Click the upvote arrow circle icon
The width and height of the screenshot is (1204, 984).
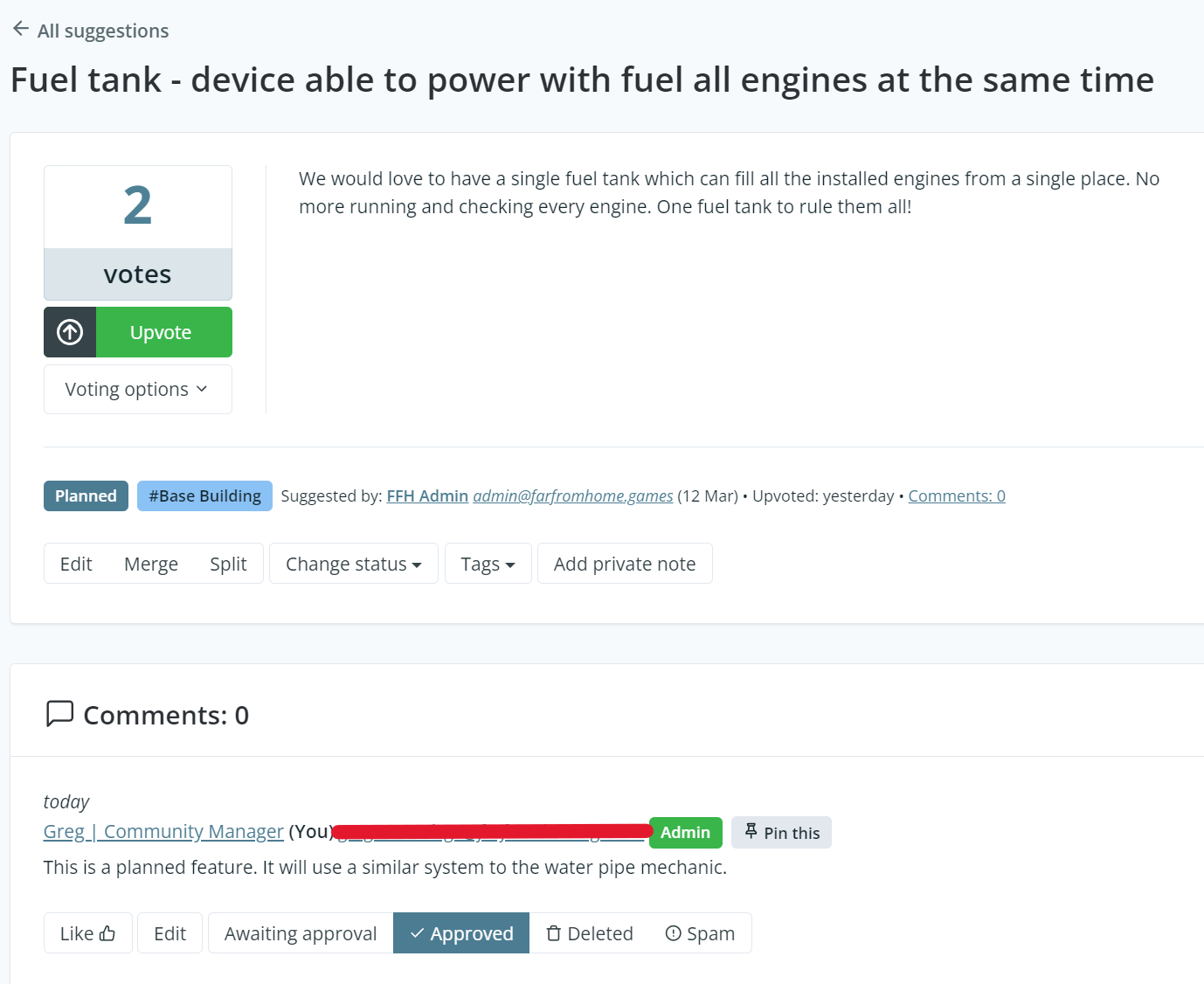[70, 332]
